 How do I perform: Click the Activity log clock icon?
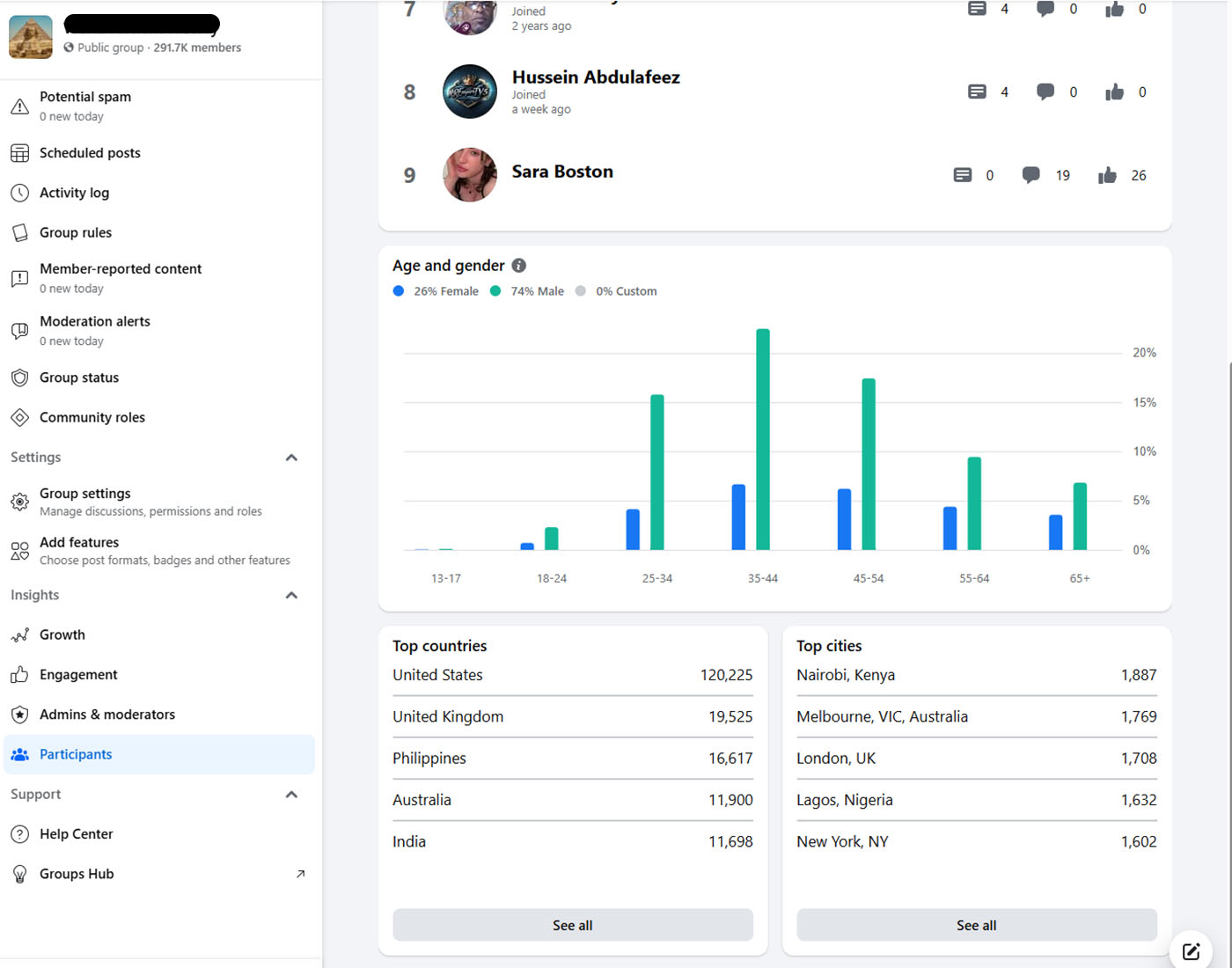19,193
